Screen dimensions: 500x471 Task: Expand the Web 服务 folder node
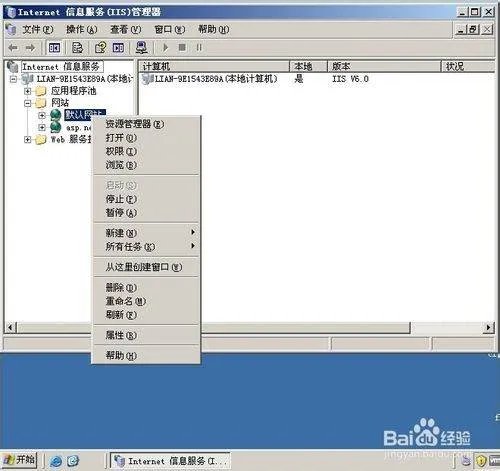28,139
